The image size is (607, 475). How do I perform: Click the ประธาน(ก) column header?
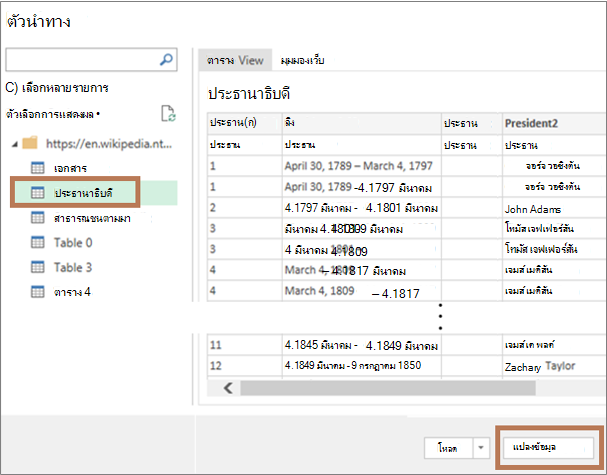[x=244, y=123]
